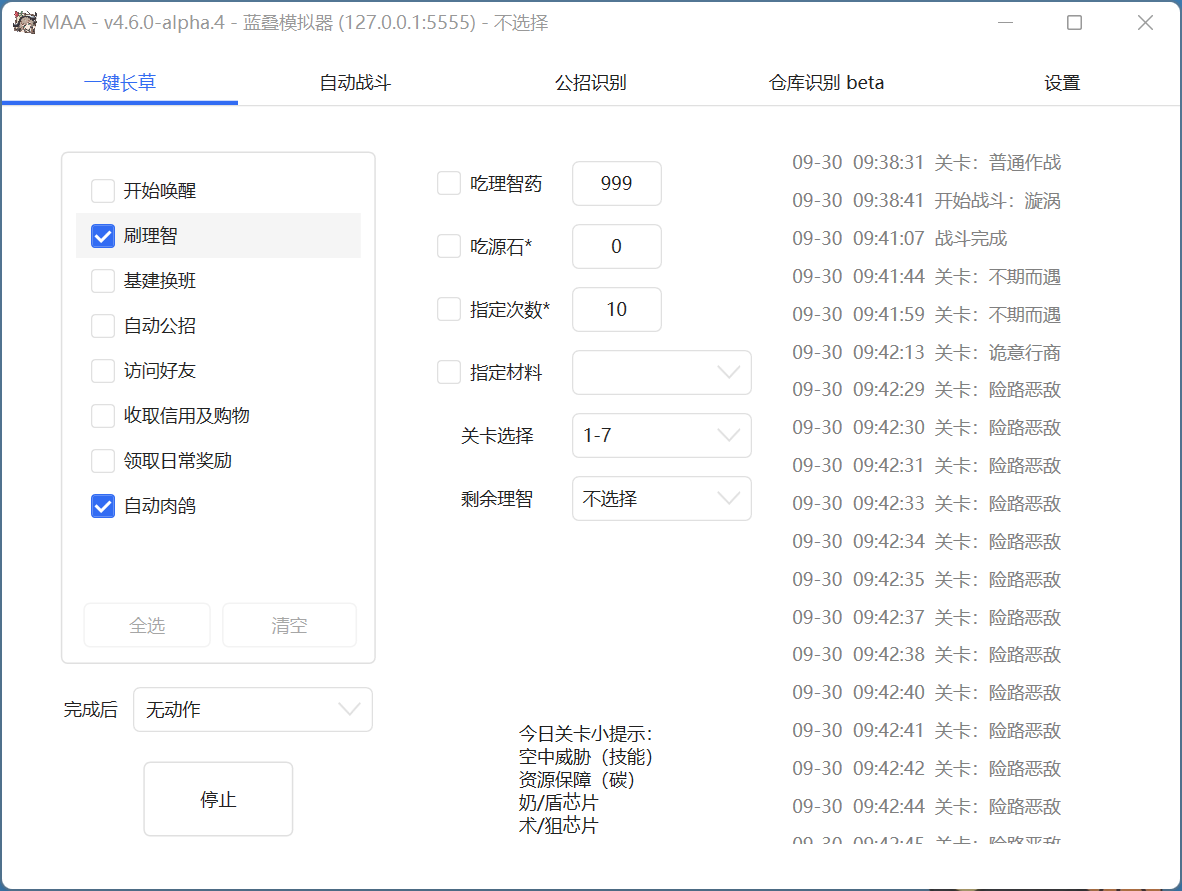Enable the 吃理智药 checkbox
This screenshot has width=1182, height=891.
(x=448, y=183)
